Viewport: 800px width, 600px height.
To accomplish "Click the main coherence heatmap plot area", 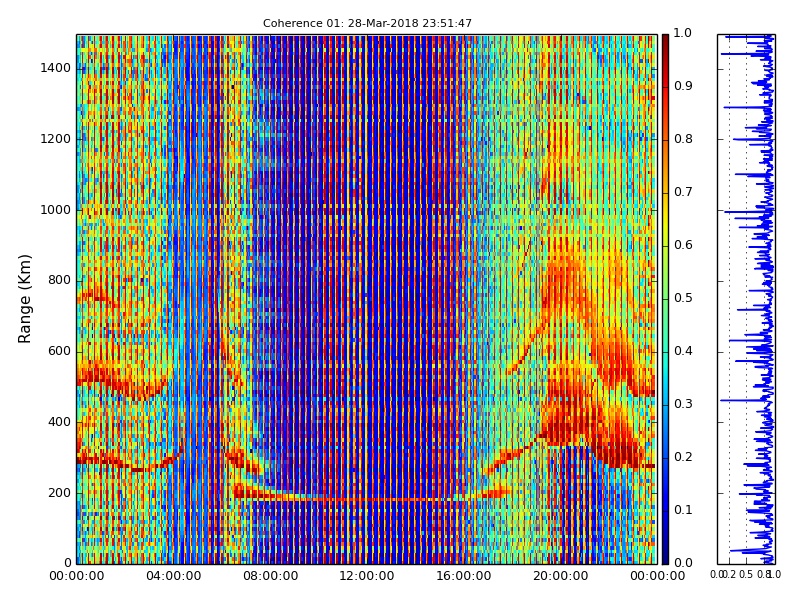I will (367, 299).
